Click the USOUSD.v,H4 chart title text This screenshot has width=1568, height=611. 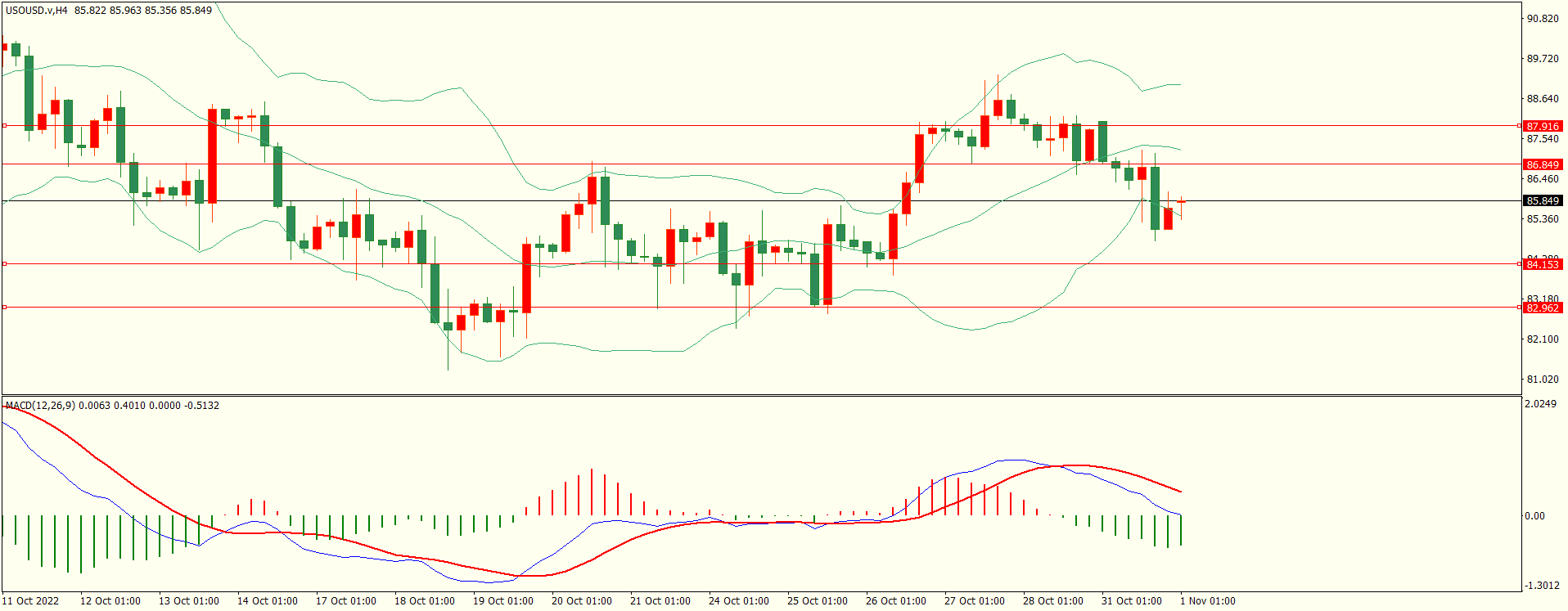coord(37,11)
